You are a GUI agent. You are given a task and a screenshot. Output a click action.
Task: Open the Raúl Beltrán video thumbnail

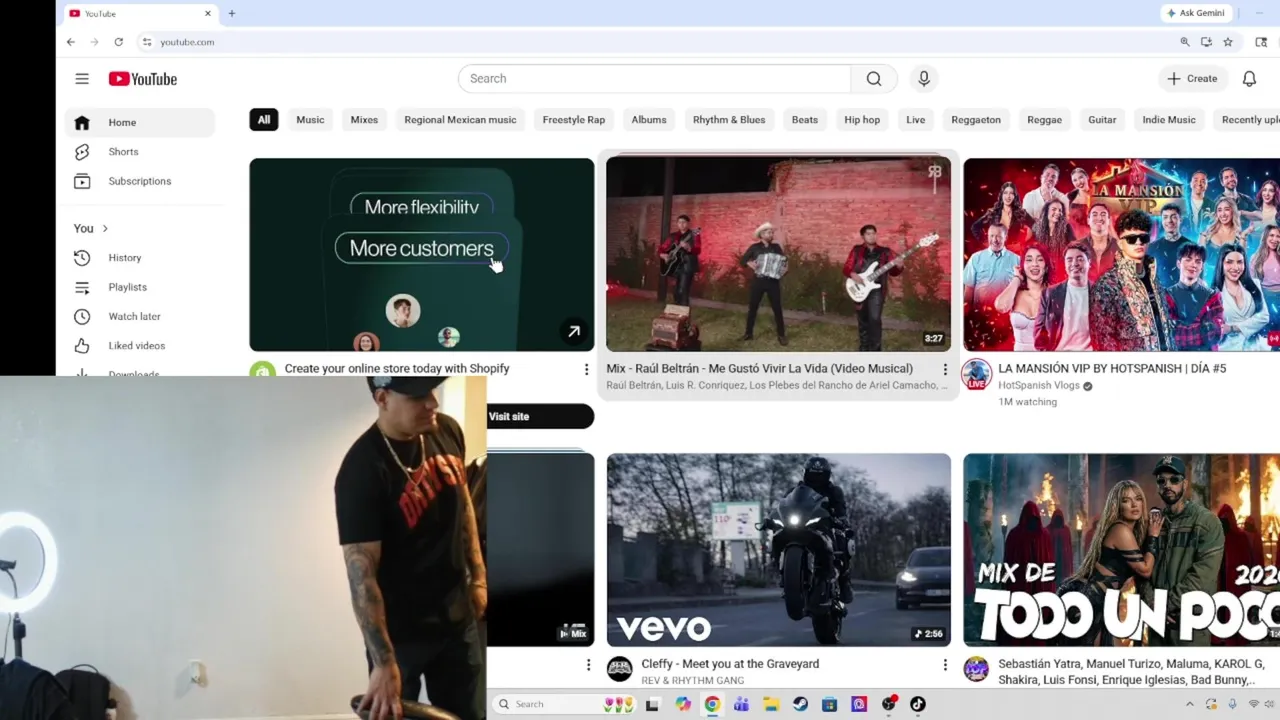coord(778,254)
